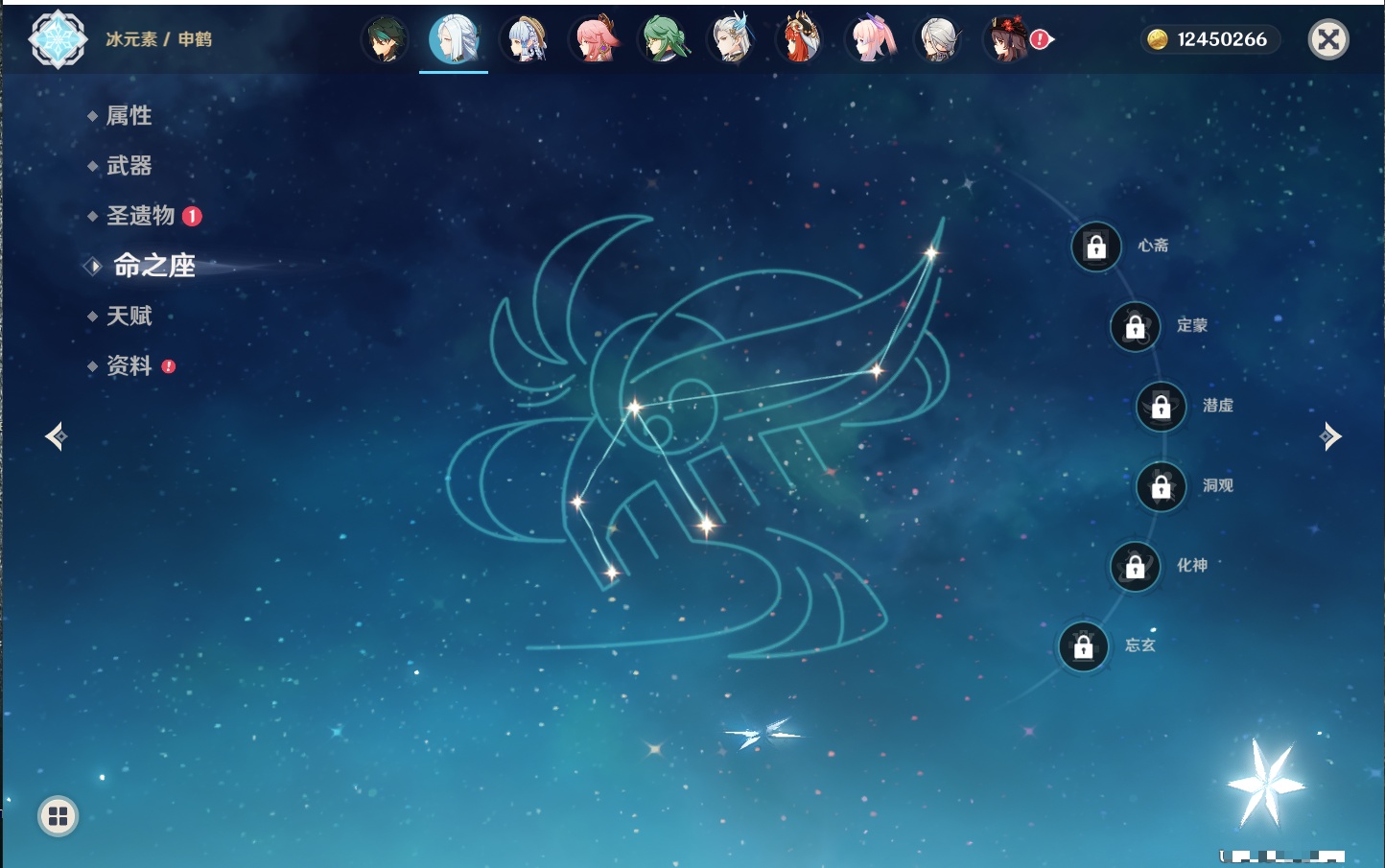Close the character screen
Image resolution: width=1385 pixels, height=868 pixels.
(1328, 39)
